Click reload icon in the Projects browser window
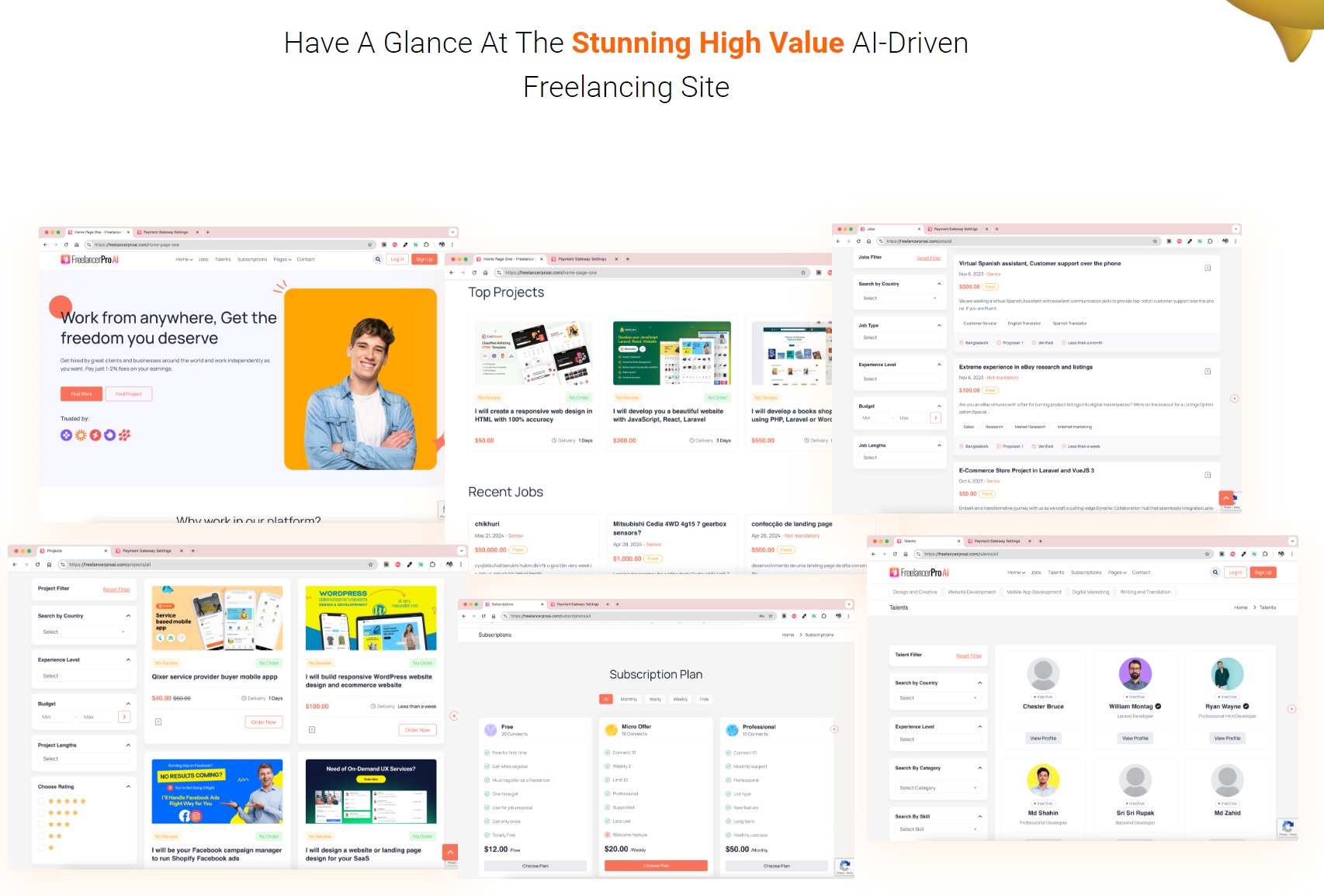 click(x=37, y=565)
